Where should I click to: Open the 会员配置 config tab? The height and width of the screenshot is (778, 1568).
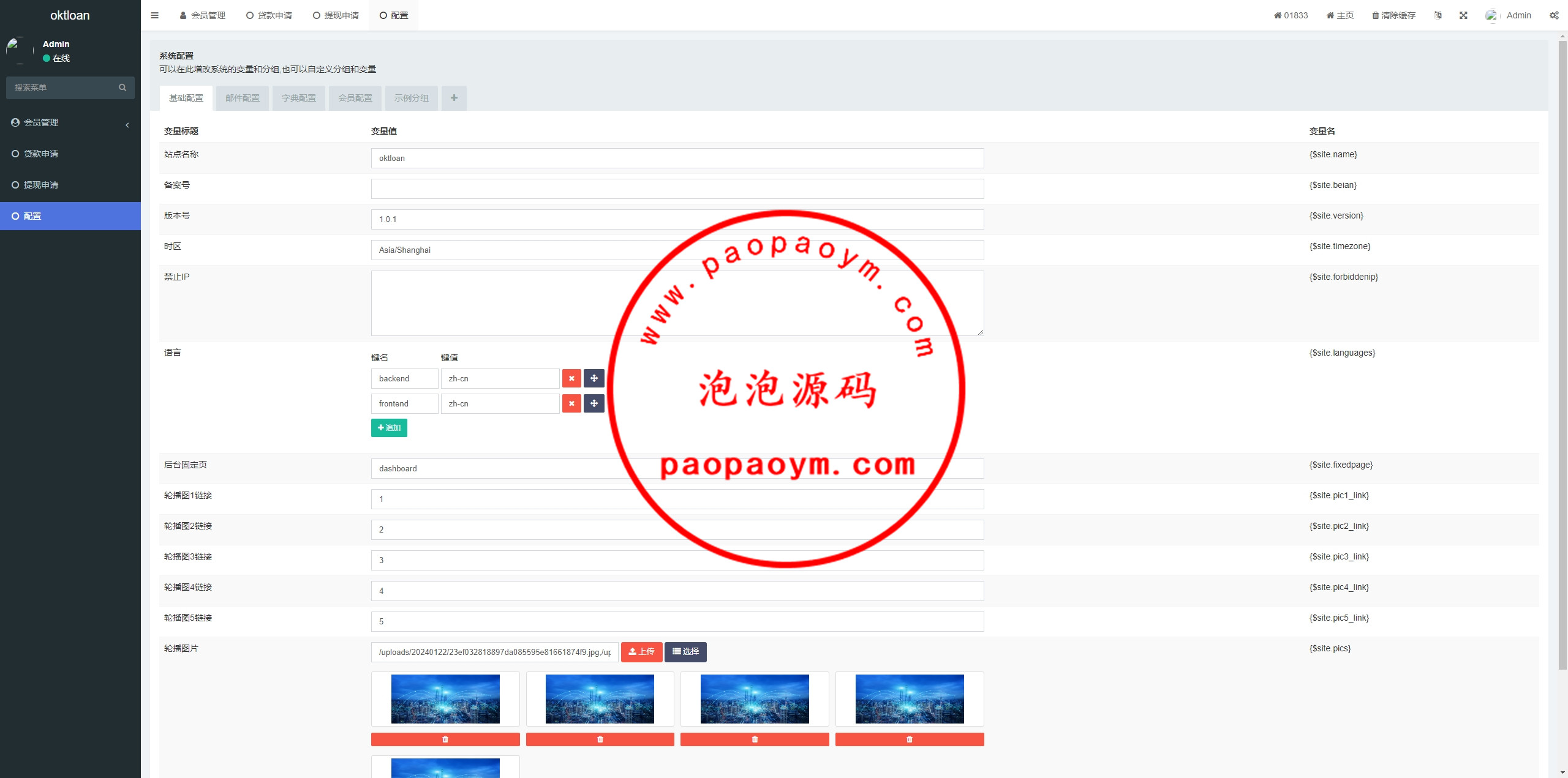pos(355,98)
